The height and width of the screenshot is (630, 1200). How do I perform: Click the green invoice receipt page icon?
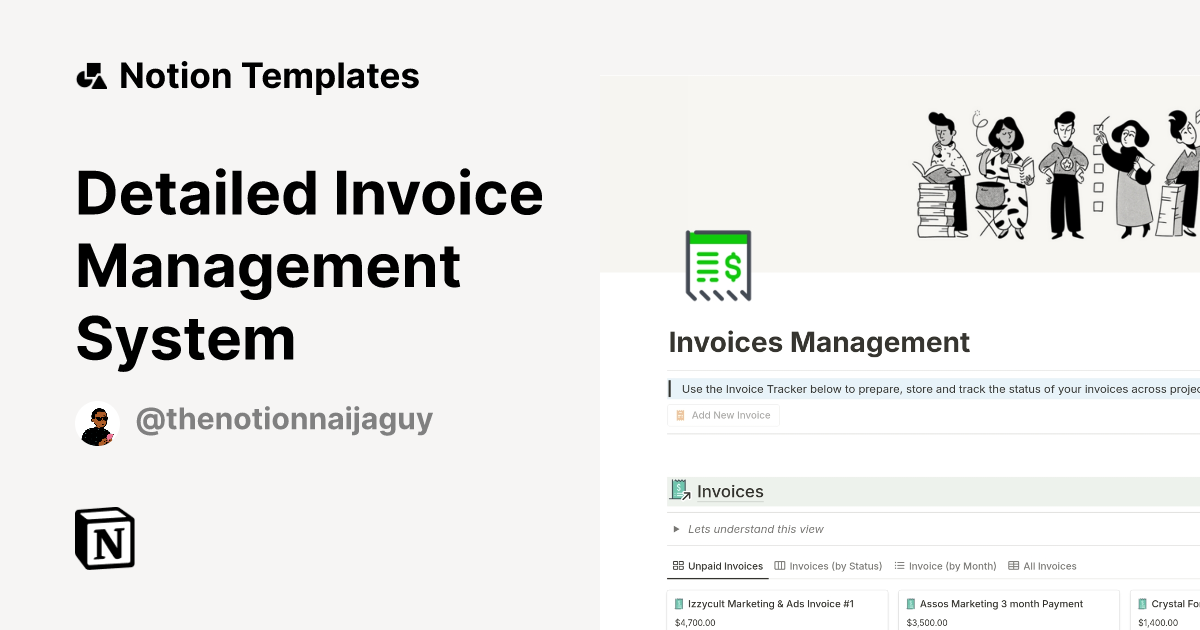(x=718, y=265)
